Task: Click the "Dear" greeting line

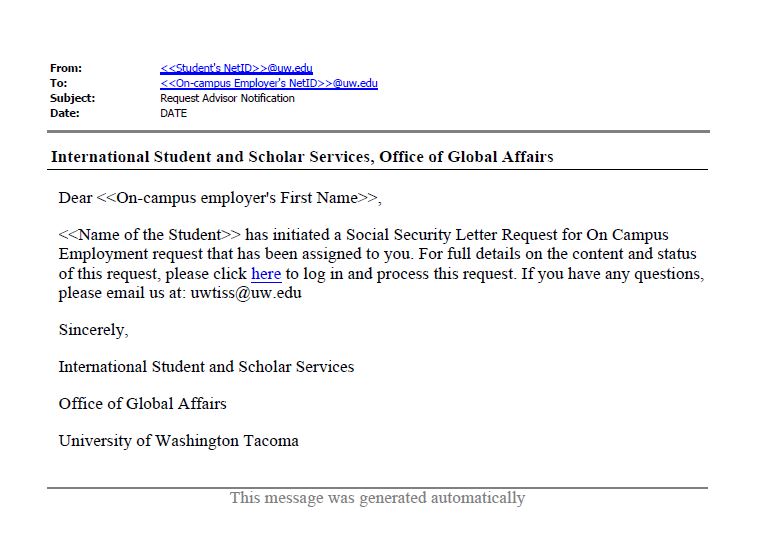Action: click(220, 198)
